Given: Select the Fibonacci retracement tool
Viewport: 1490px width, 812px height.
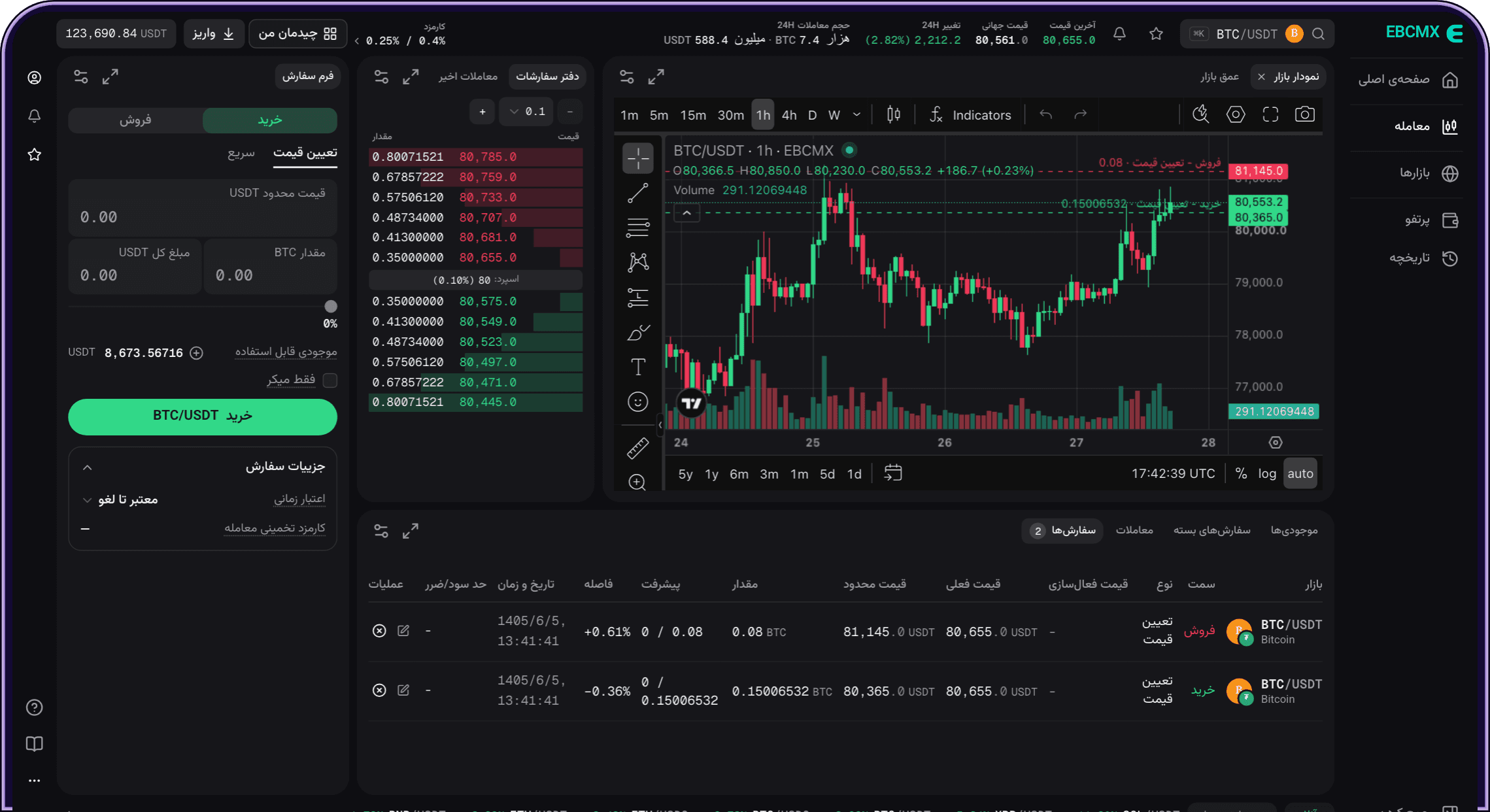Looking at the screenshot, I should (x=637, y=228).
